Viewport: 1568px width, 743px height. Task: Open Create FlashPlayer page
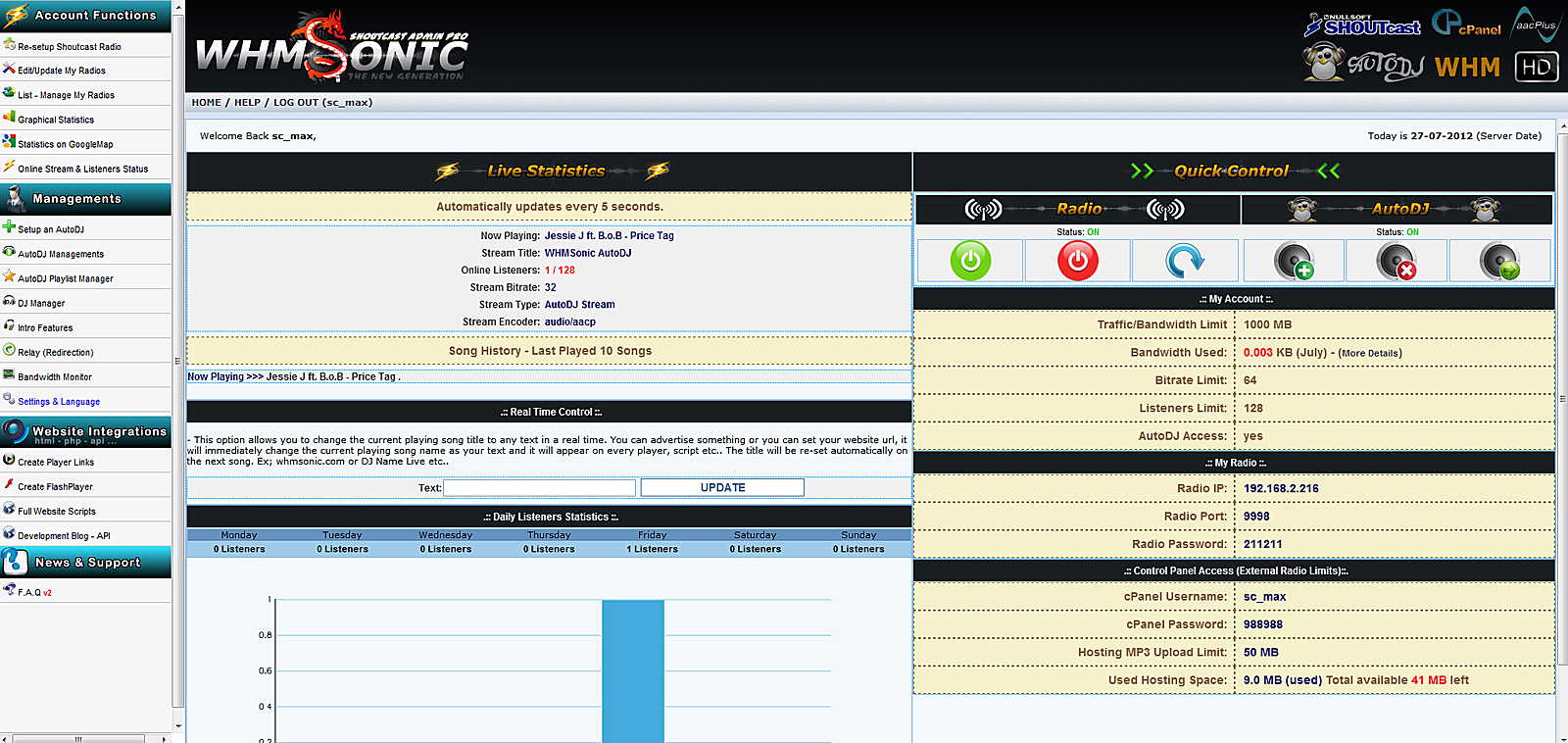pyautogui.click(x=55, y=487)
